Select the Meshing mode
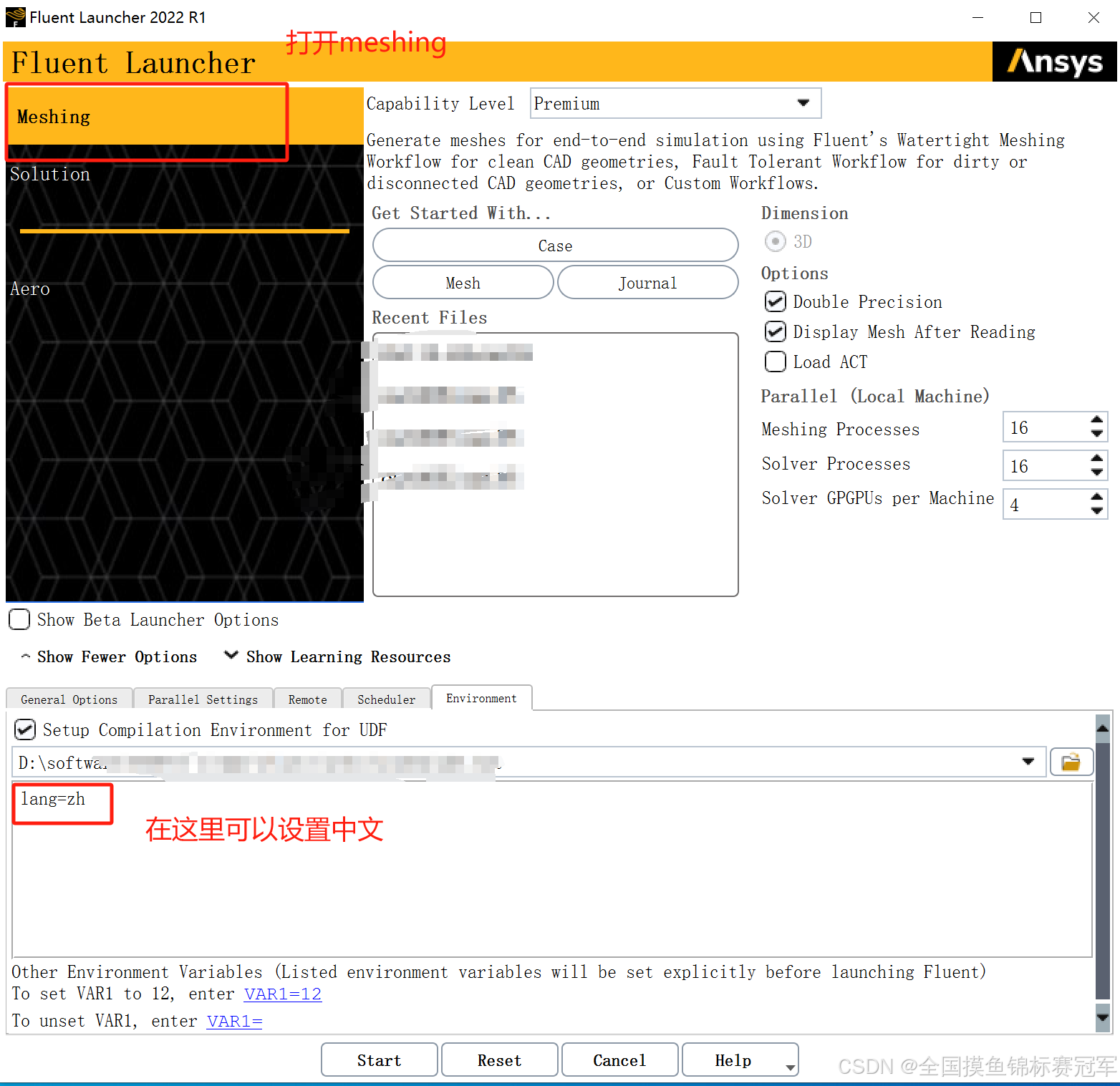The image size is (1120, 1086). pos(185,117)
